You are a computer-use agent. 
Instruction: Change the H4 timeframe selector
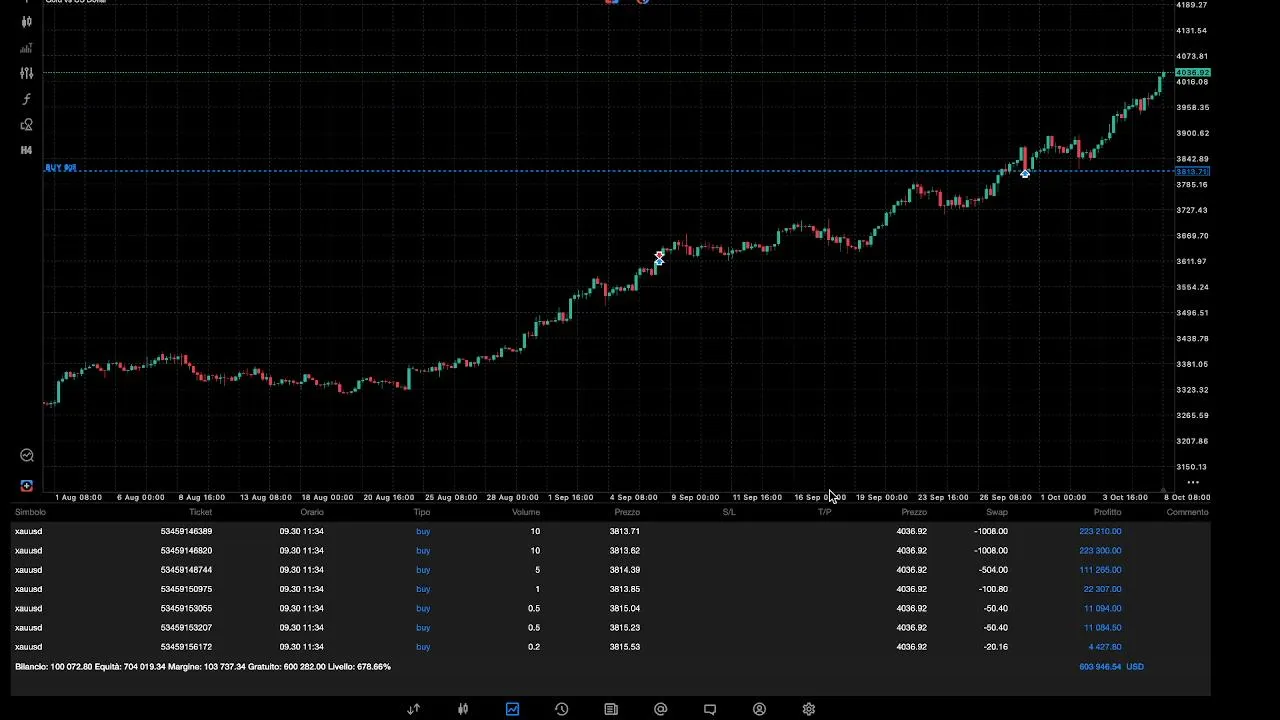(x=27, y=150)
